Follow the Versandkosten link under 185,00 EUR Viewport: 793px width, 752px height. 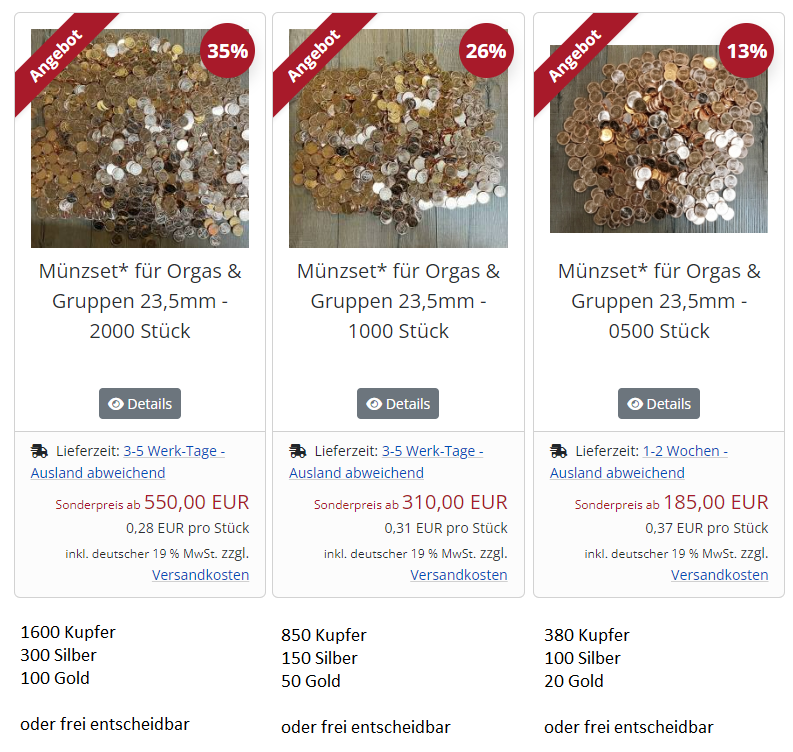[720, 575]
